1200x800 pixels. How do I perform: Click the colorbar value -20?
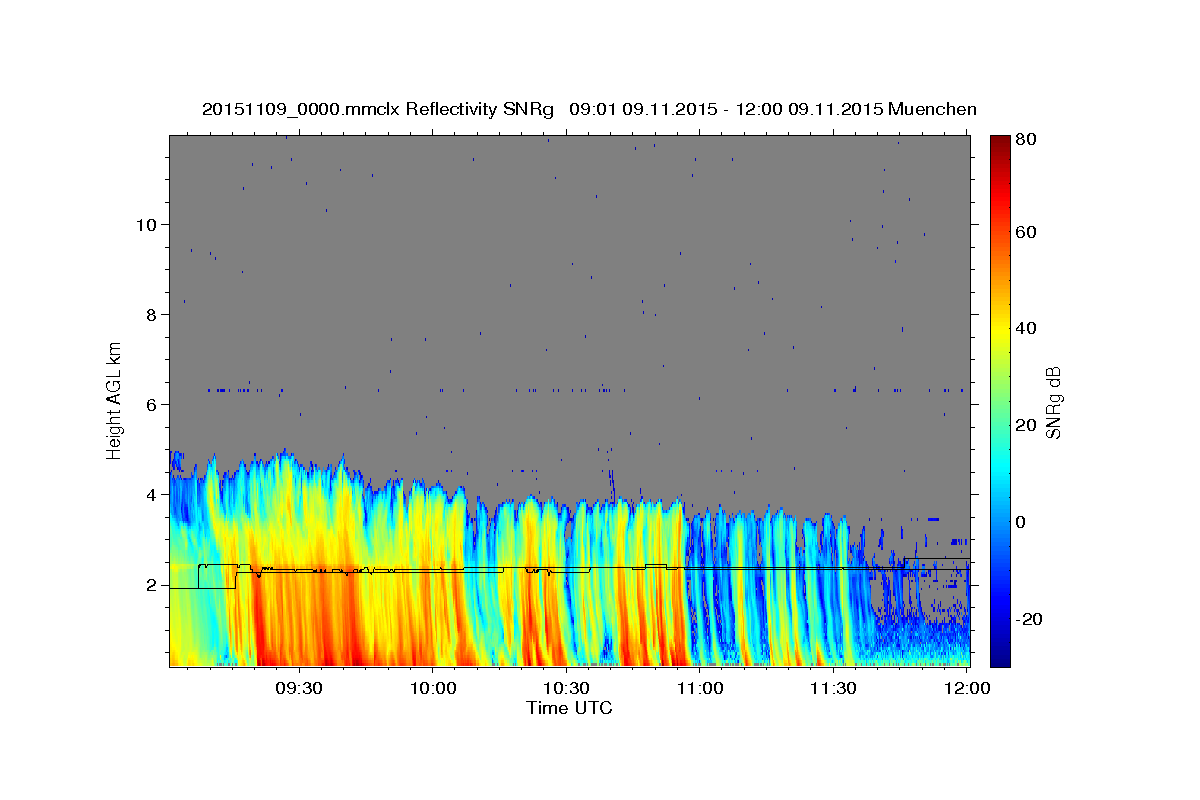pyautogui.click(x=1030, y=619)
